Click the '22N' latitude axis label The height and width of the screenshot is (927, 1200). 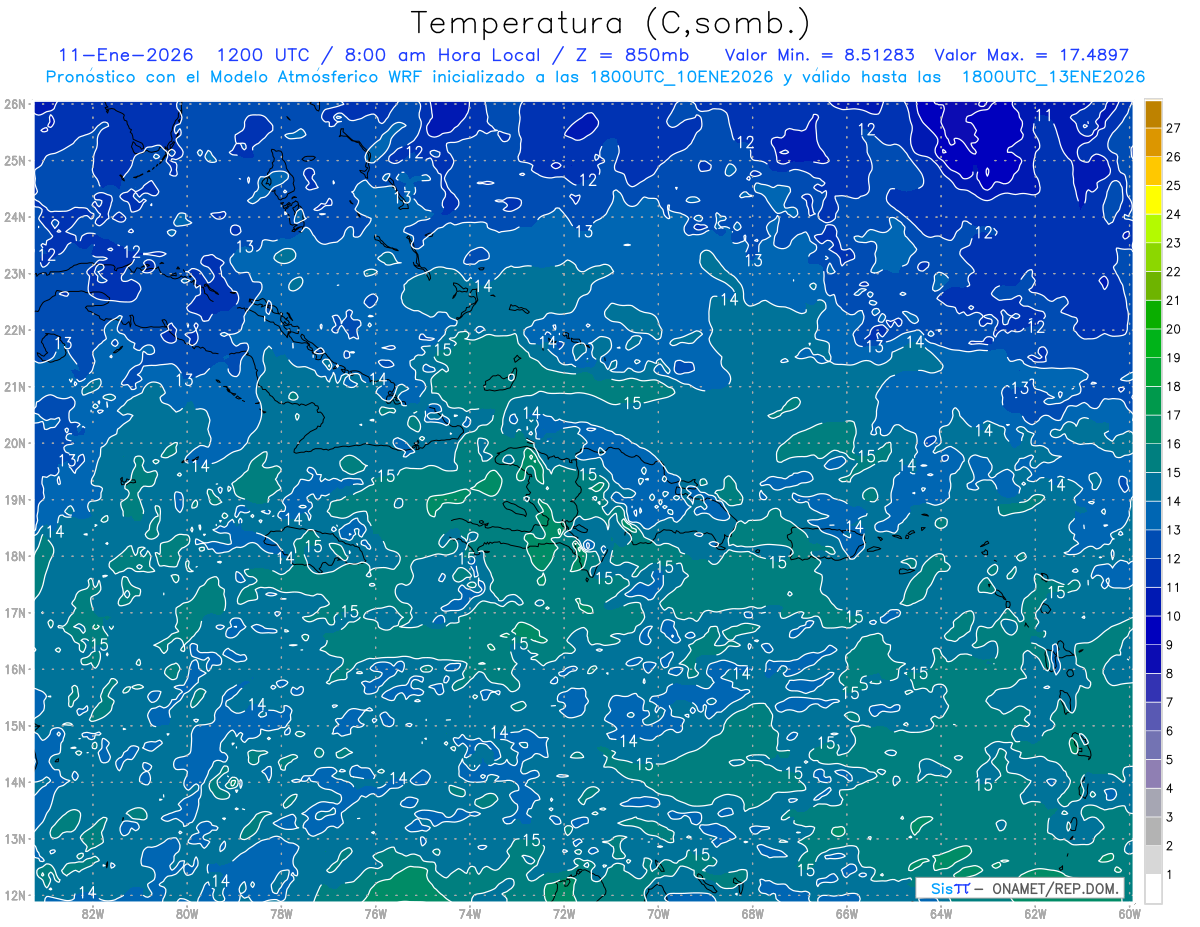[15, 330]
